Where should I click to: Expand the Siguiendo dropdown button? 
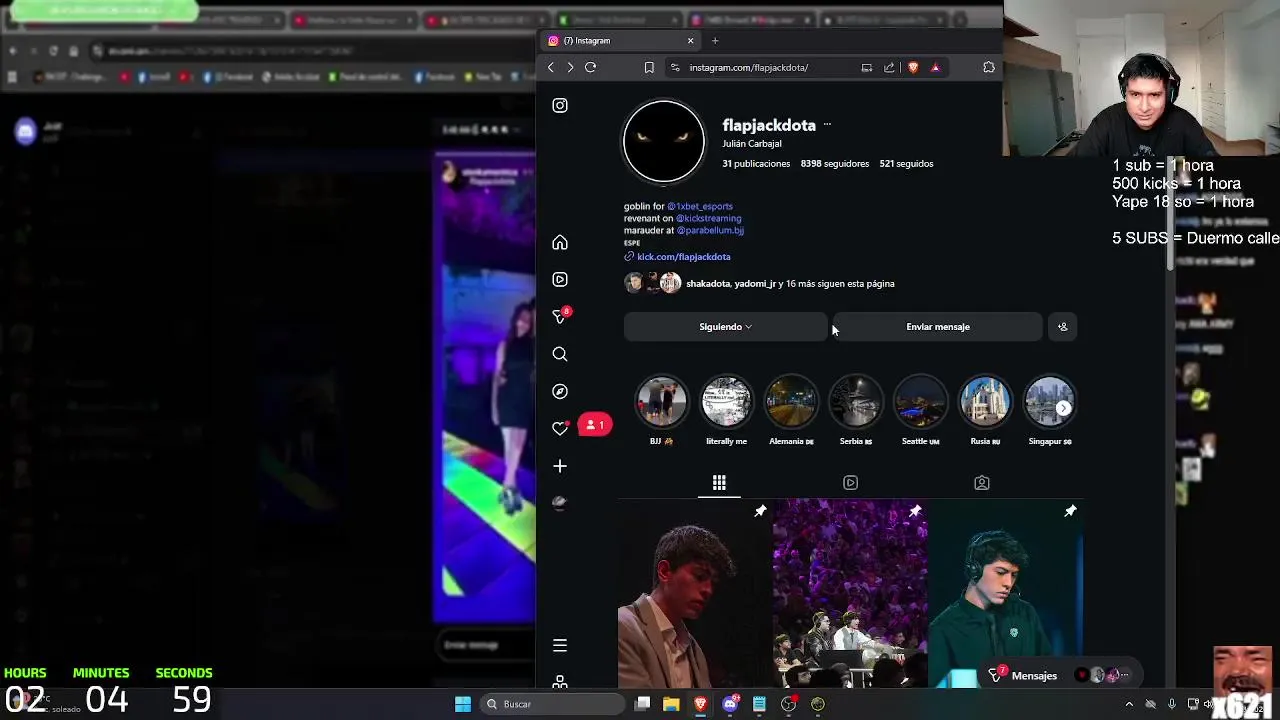pyautogui.click(x=725, y=327)
